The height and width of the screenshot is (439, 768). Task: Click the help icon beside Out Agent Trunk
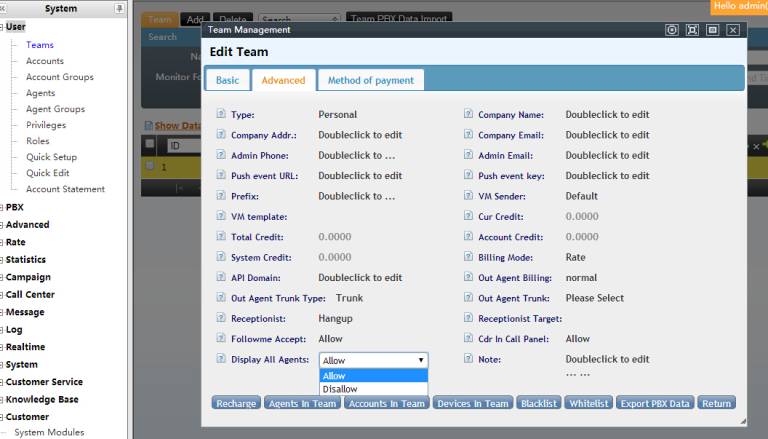(468, 298)
